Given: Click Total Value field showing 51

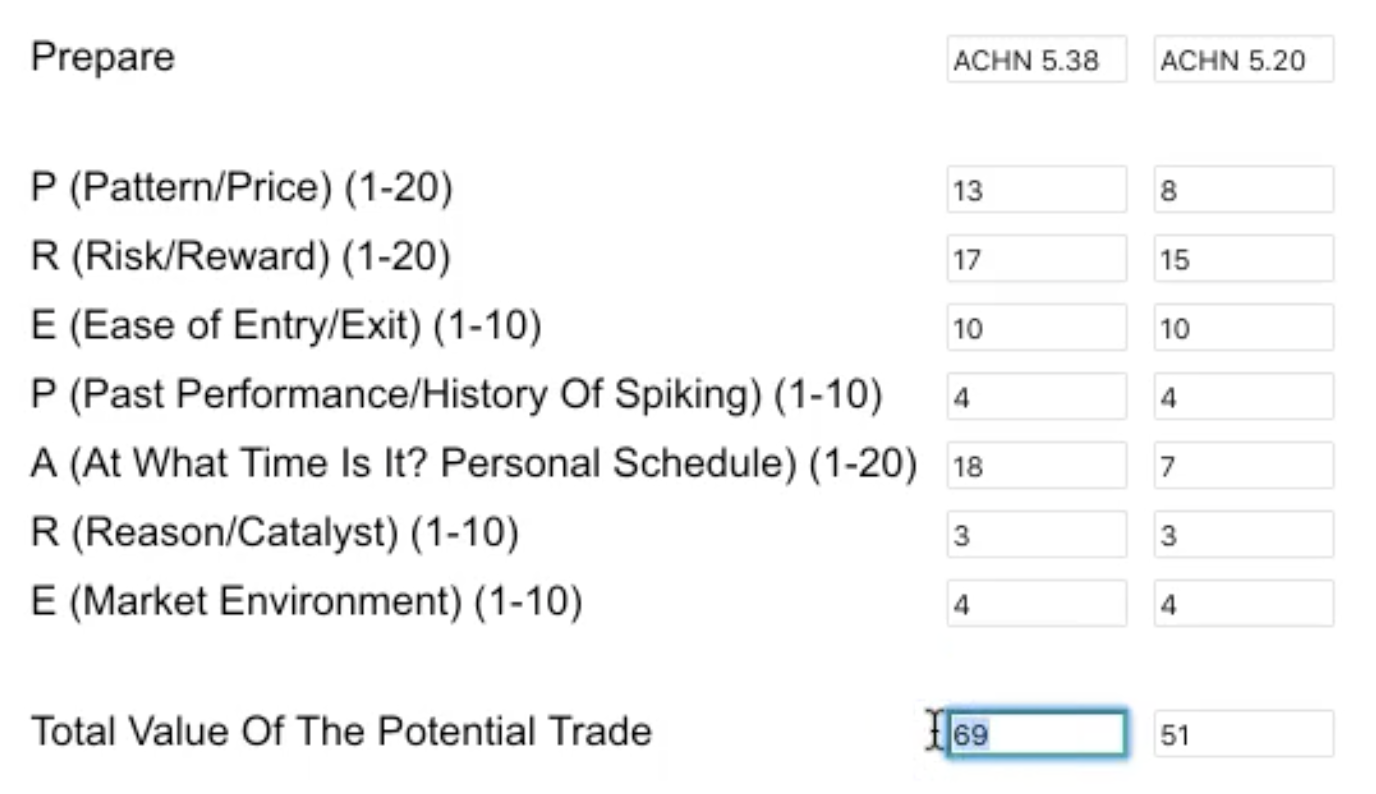Looking at the screenshot, I should point(1243,734).
